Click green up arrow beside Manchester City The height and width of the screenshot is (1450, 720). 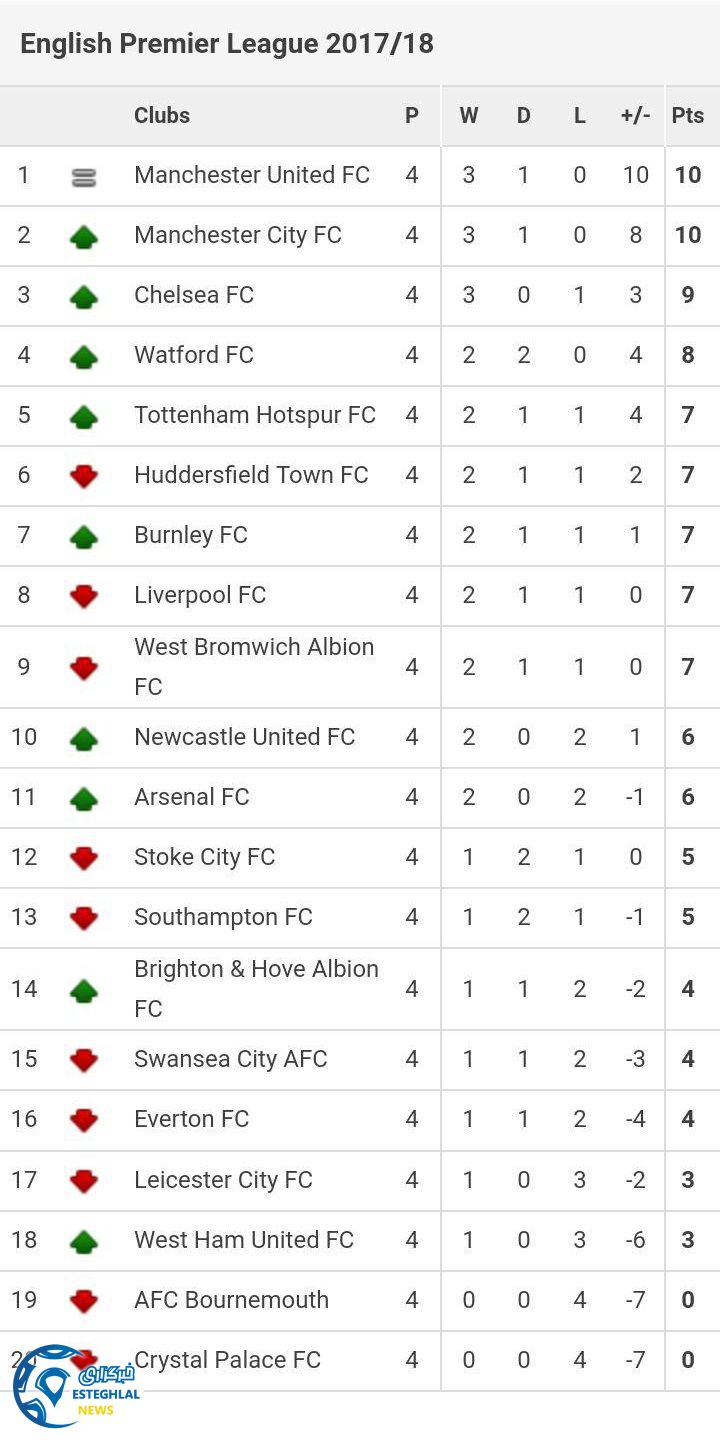[x=84, y=237]
